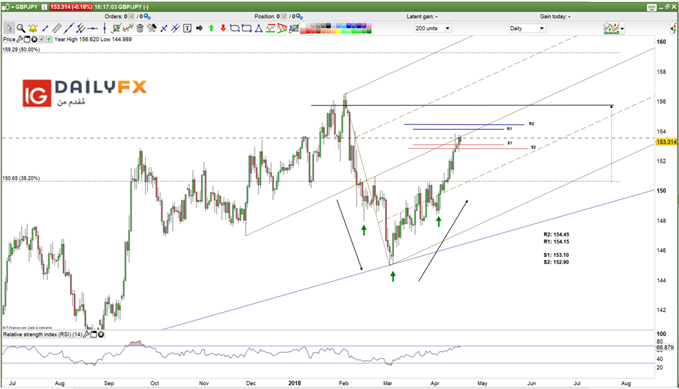Image resolution: width=679 pixels, height=389 pixels.
Task: Click the Position search magnifier icon
Action: coord(299,16)
